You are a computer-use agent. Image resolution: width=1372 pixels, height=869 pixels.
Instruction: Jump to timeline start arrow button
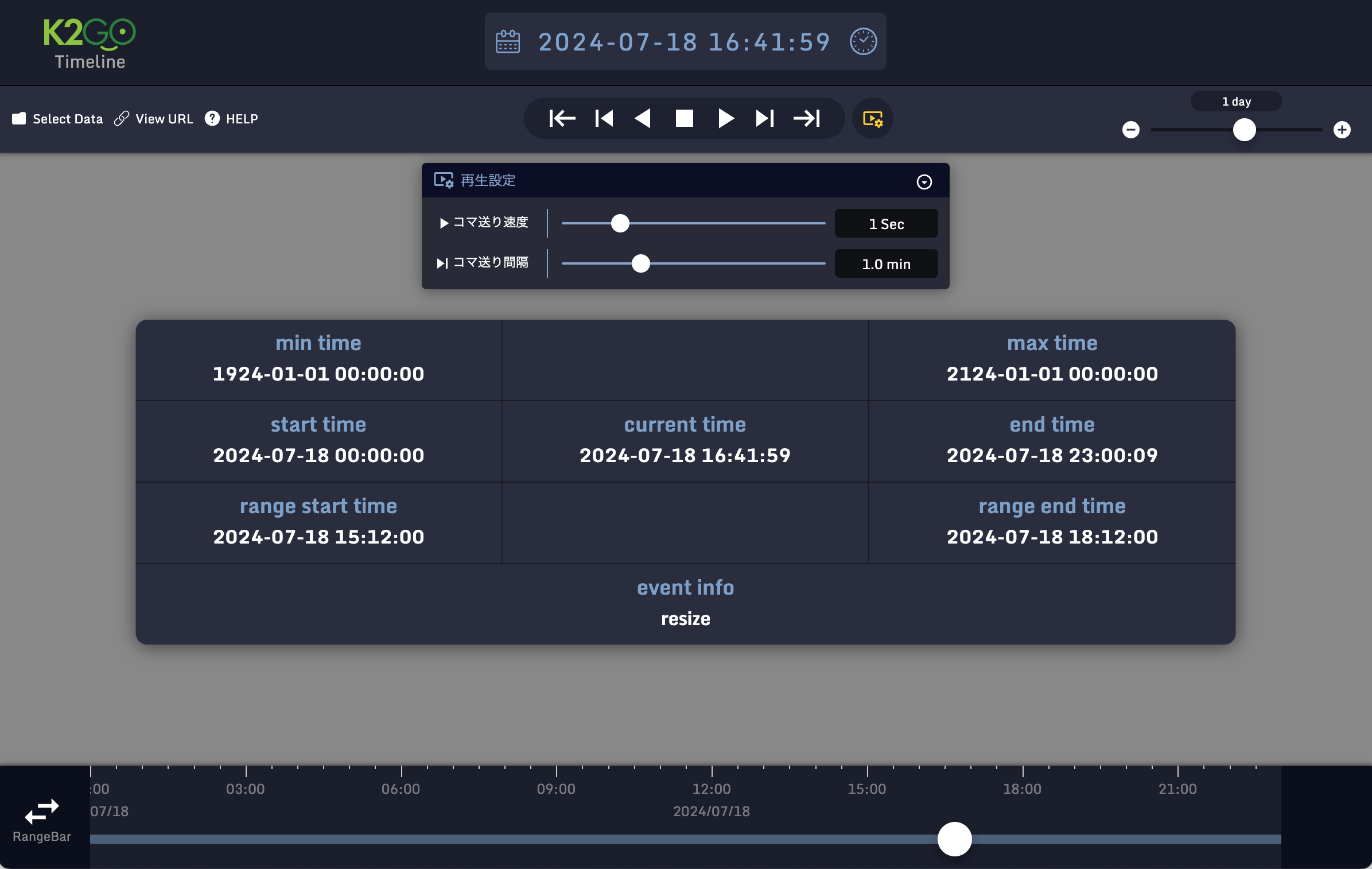click(562, 119)
